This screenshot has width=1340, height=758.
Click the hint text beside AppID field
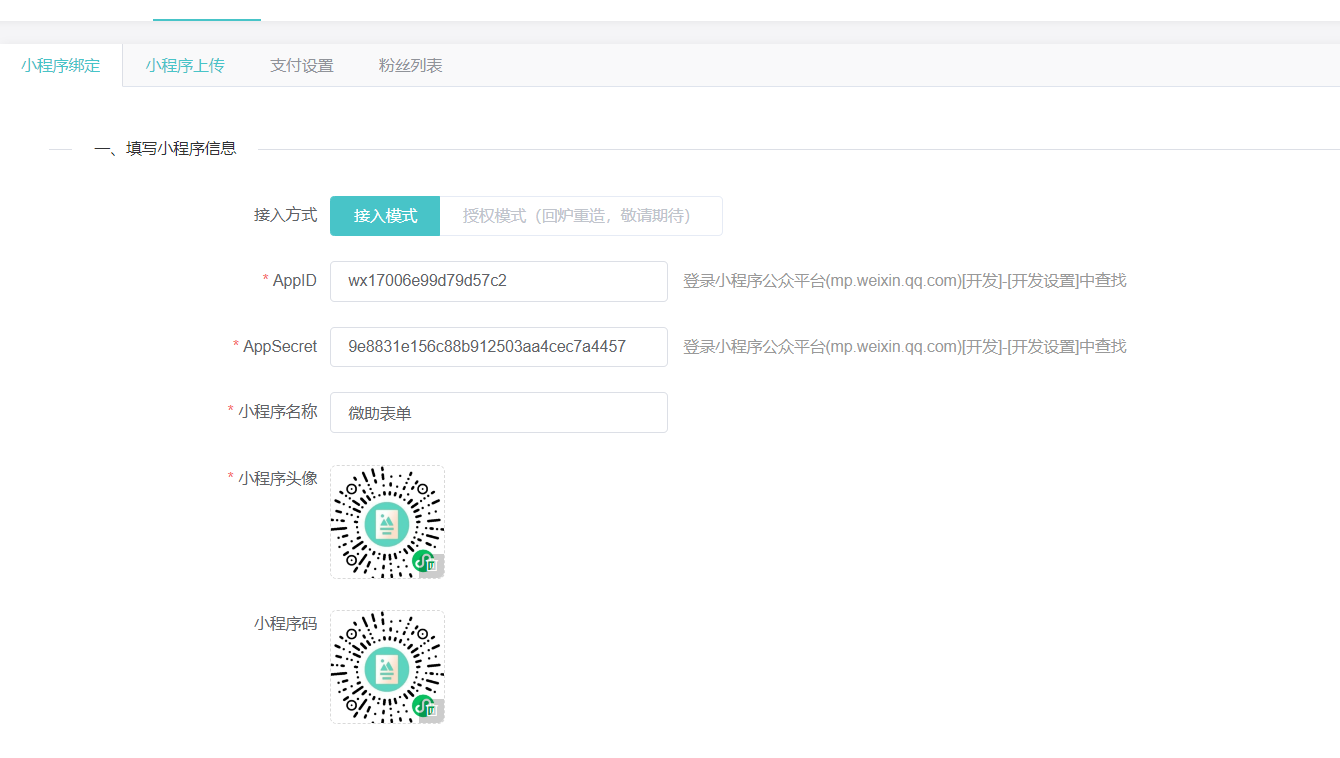coord(904,281)
